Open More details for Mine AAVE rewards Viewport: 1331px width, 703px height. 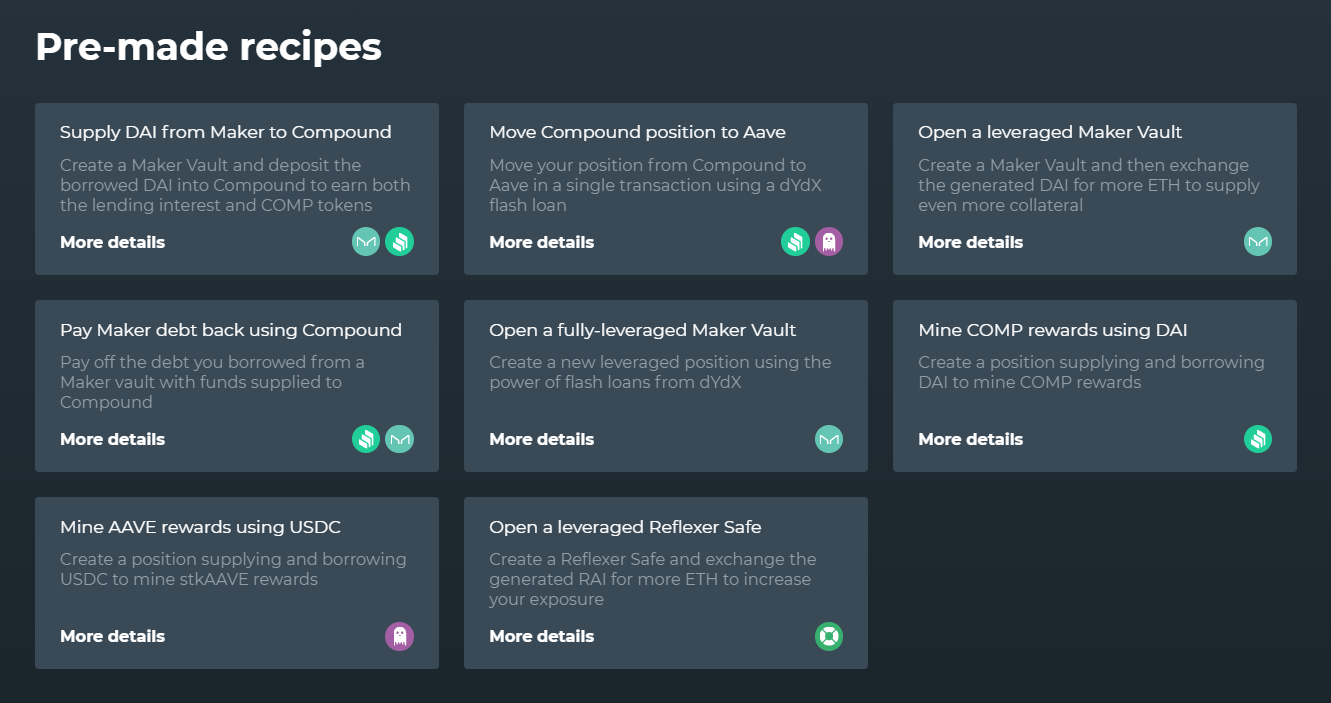click(112, 636)
